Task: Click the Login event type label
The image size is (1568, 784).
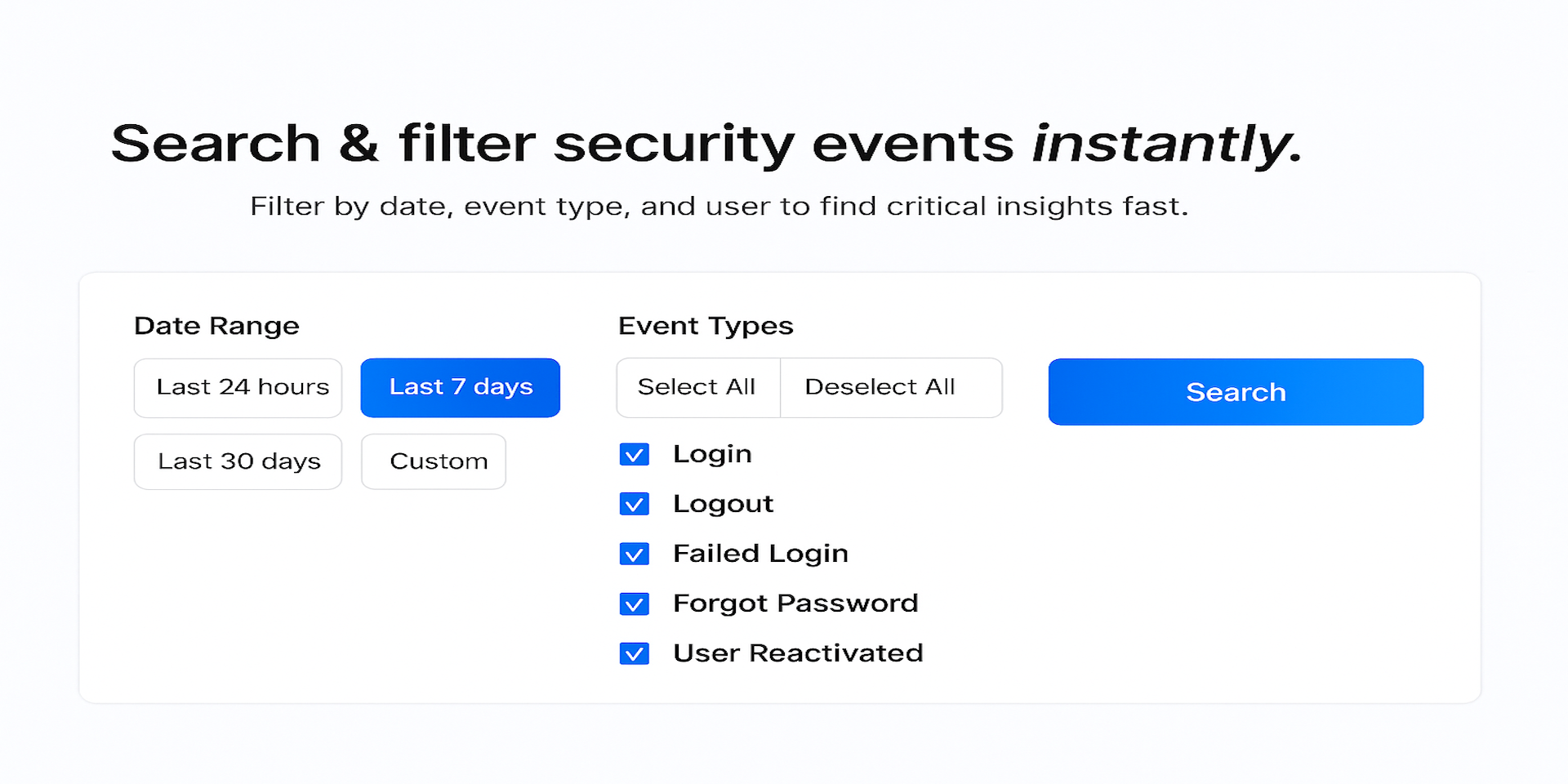Action: [711, 454]
